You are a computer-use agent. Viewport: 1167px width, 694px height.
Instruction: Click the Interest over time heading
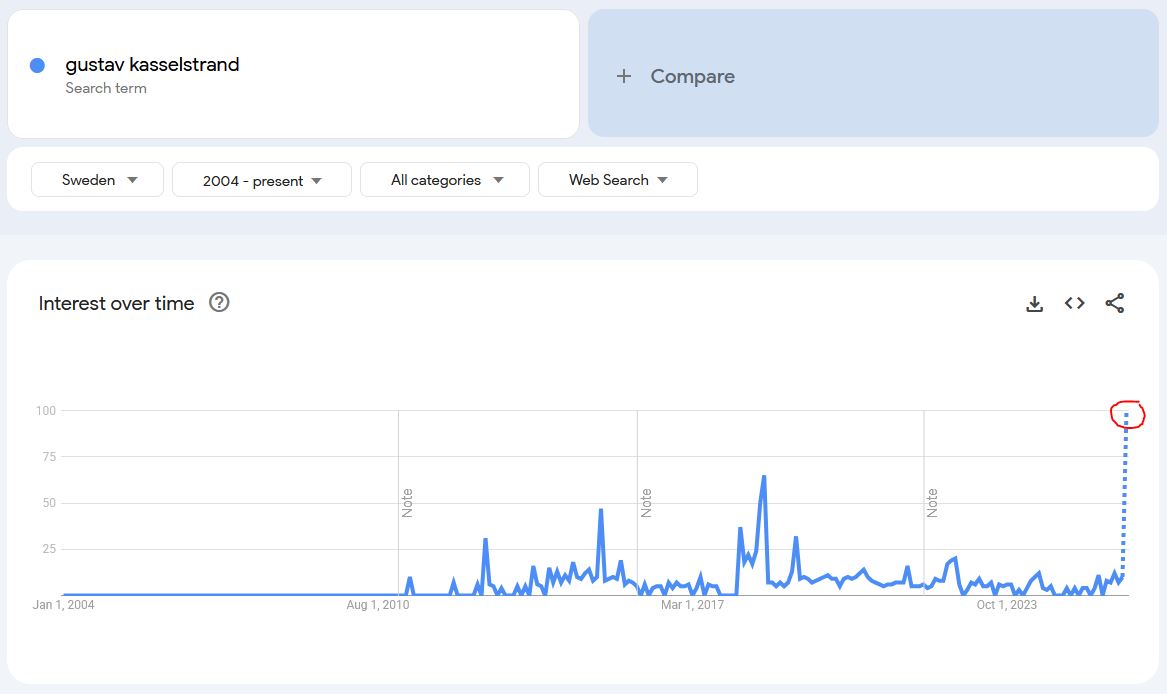pos(116,303)
